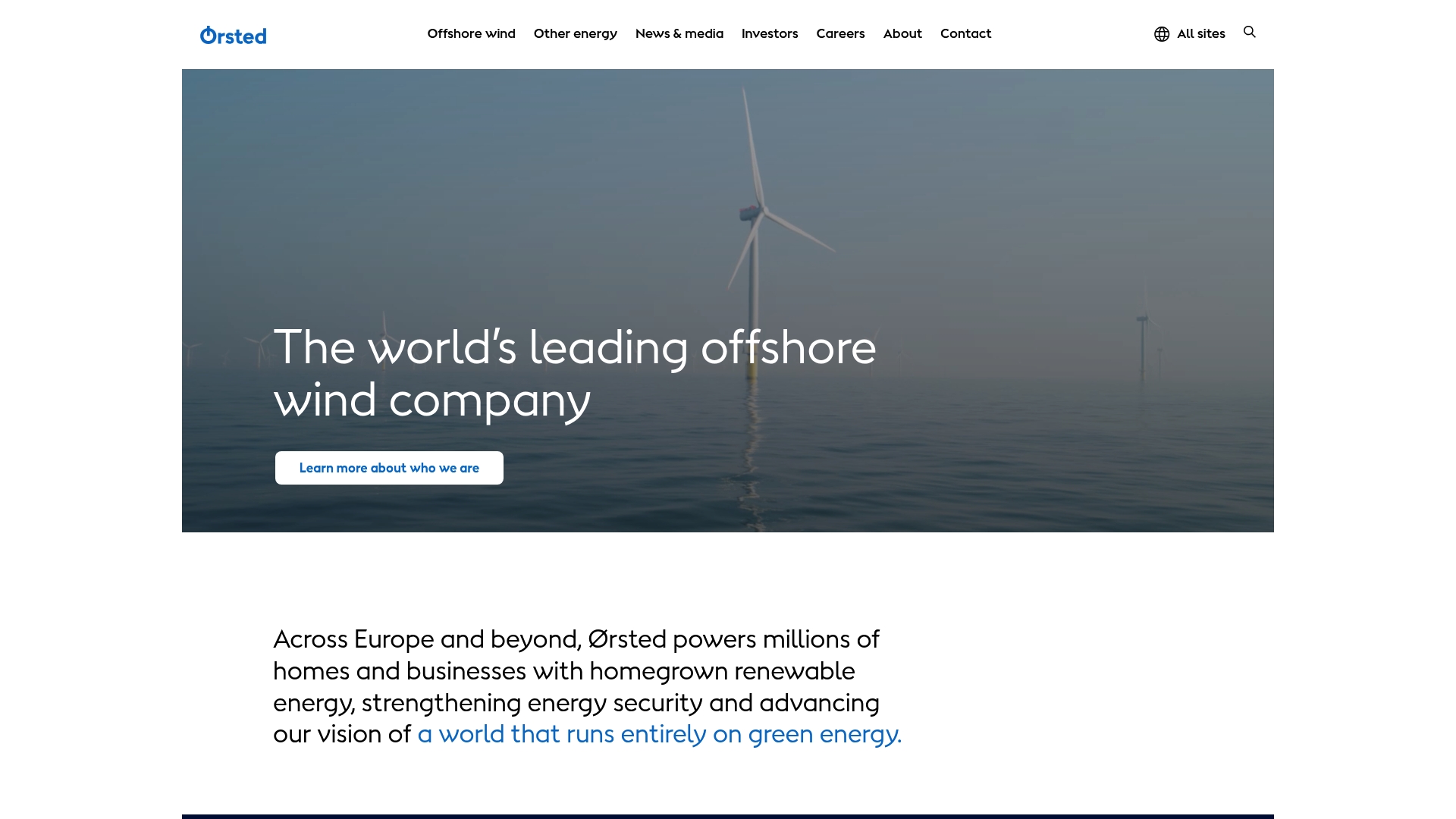Open the Offshore wind menu
The image size is (1456, 819).
click(x=471, y=33)
